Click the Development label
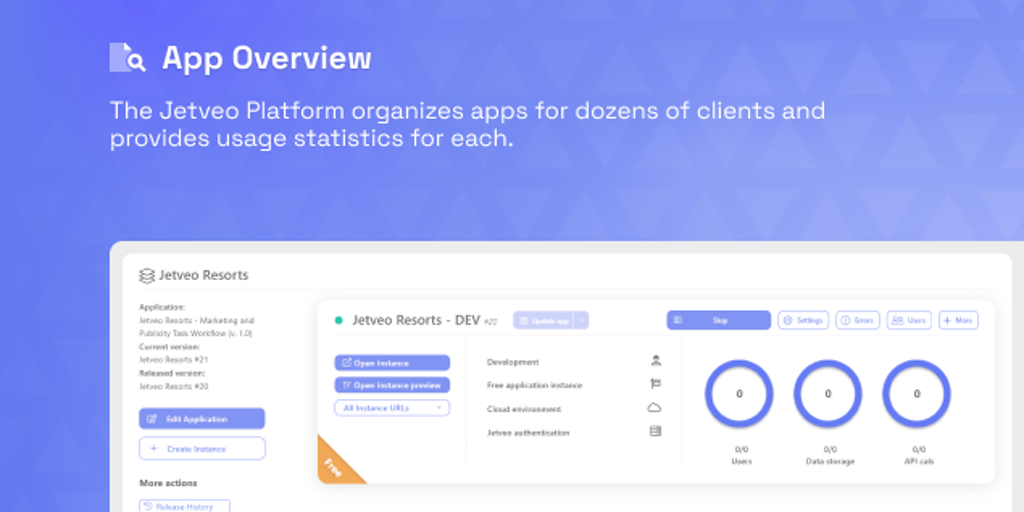This screenshot has width=1024, height=512. click(x=513, y=362)
